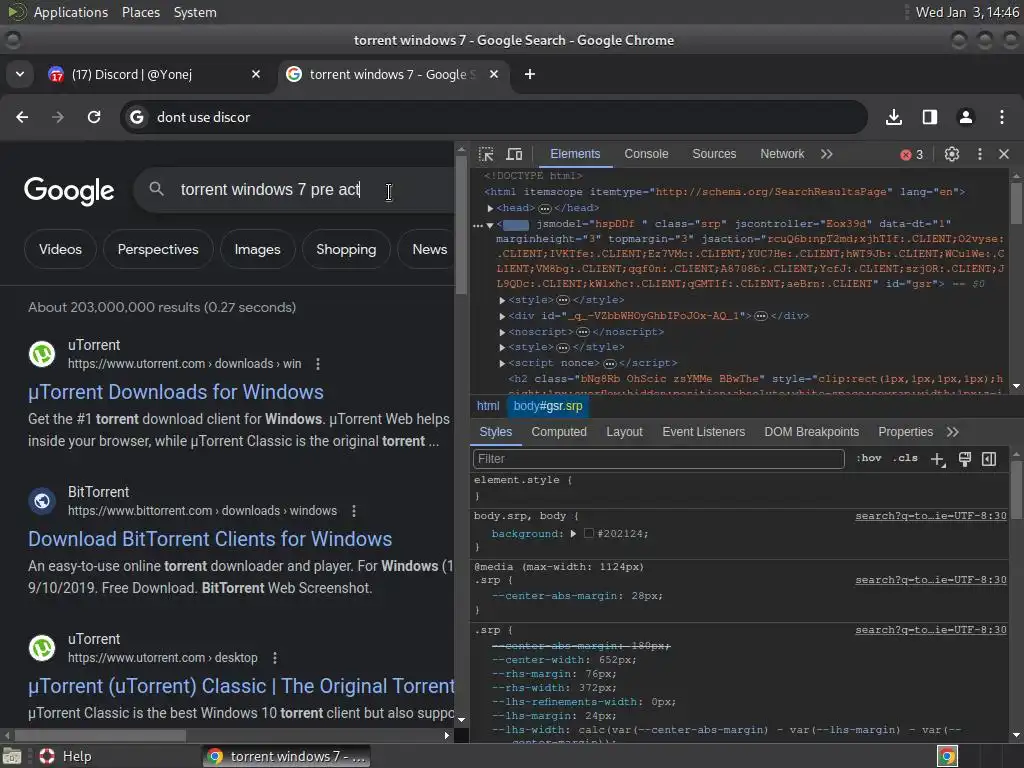1024x768 pixels.
Task: Go forward with the arrow button
Action: point(58,117)
